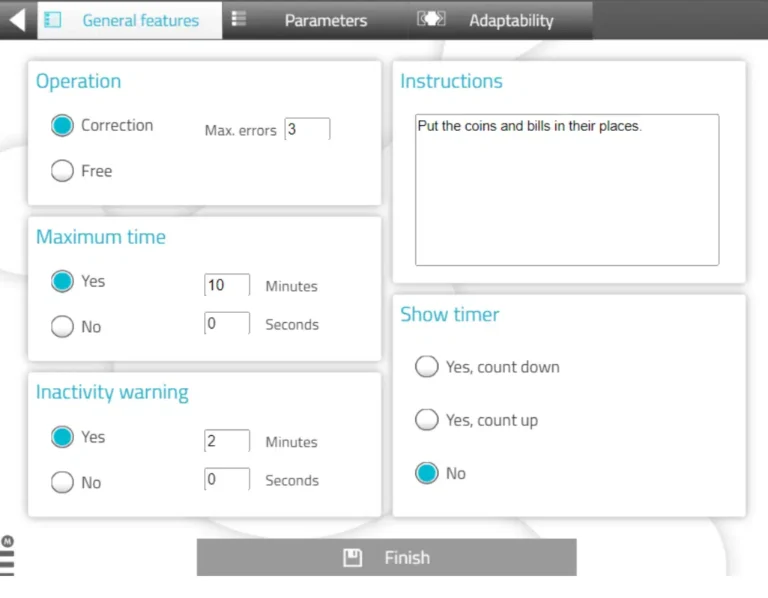This screenshot has height=598, width=768.
Task: Click the Parameters list icon
Action: (x=239, y=19)
